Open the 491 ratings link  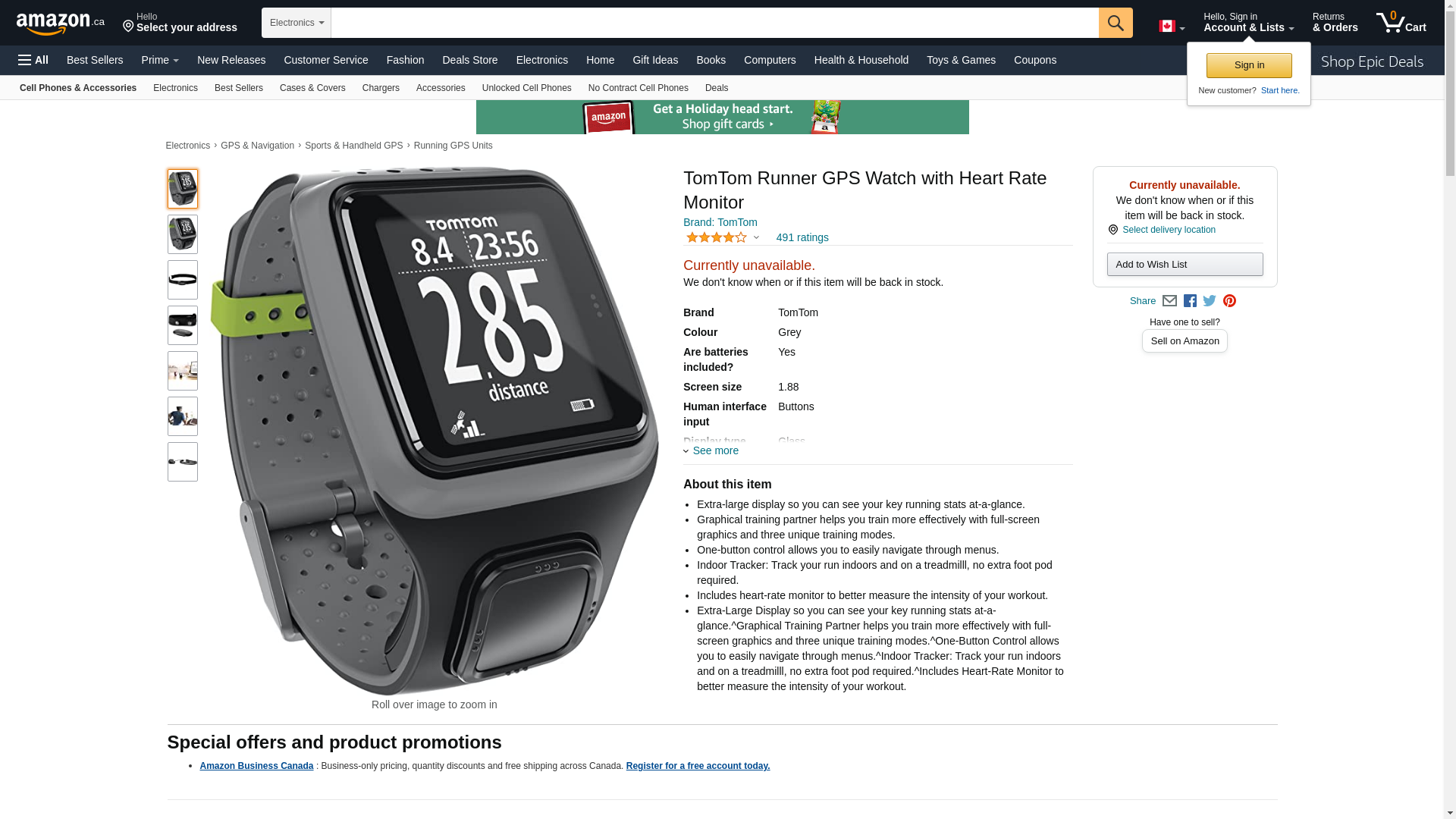802,237
